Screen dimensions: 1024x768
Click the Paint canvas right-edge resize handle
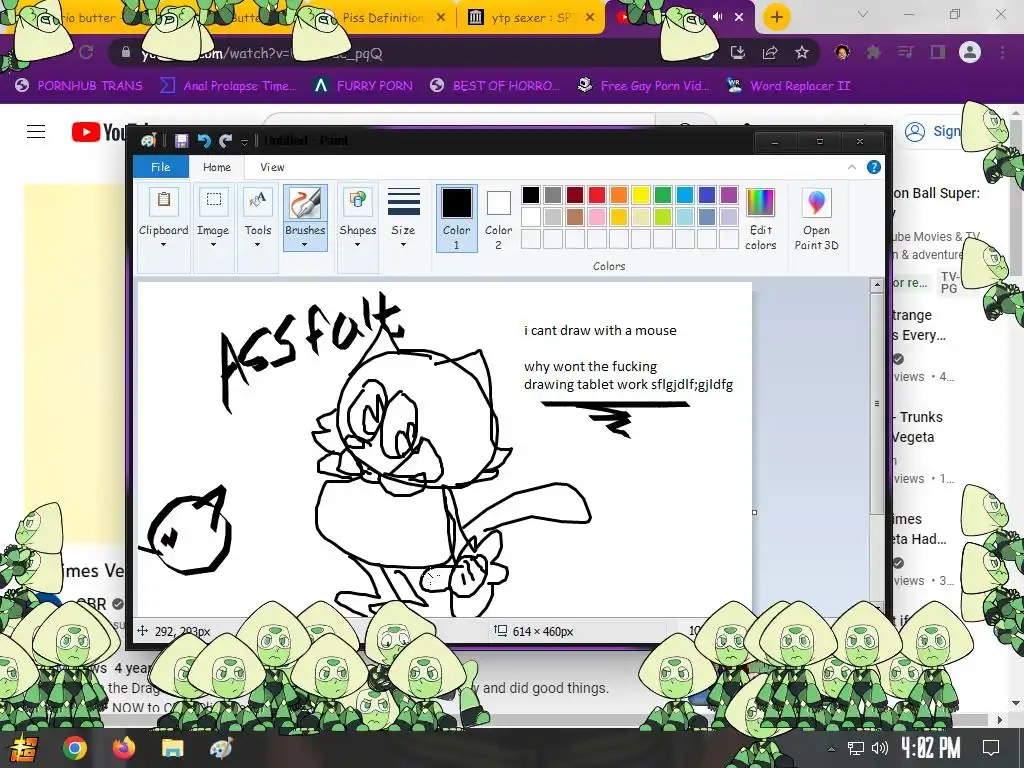coord(755,513)
